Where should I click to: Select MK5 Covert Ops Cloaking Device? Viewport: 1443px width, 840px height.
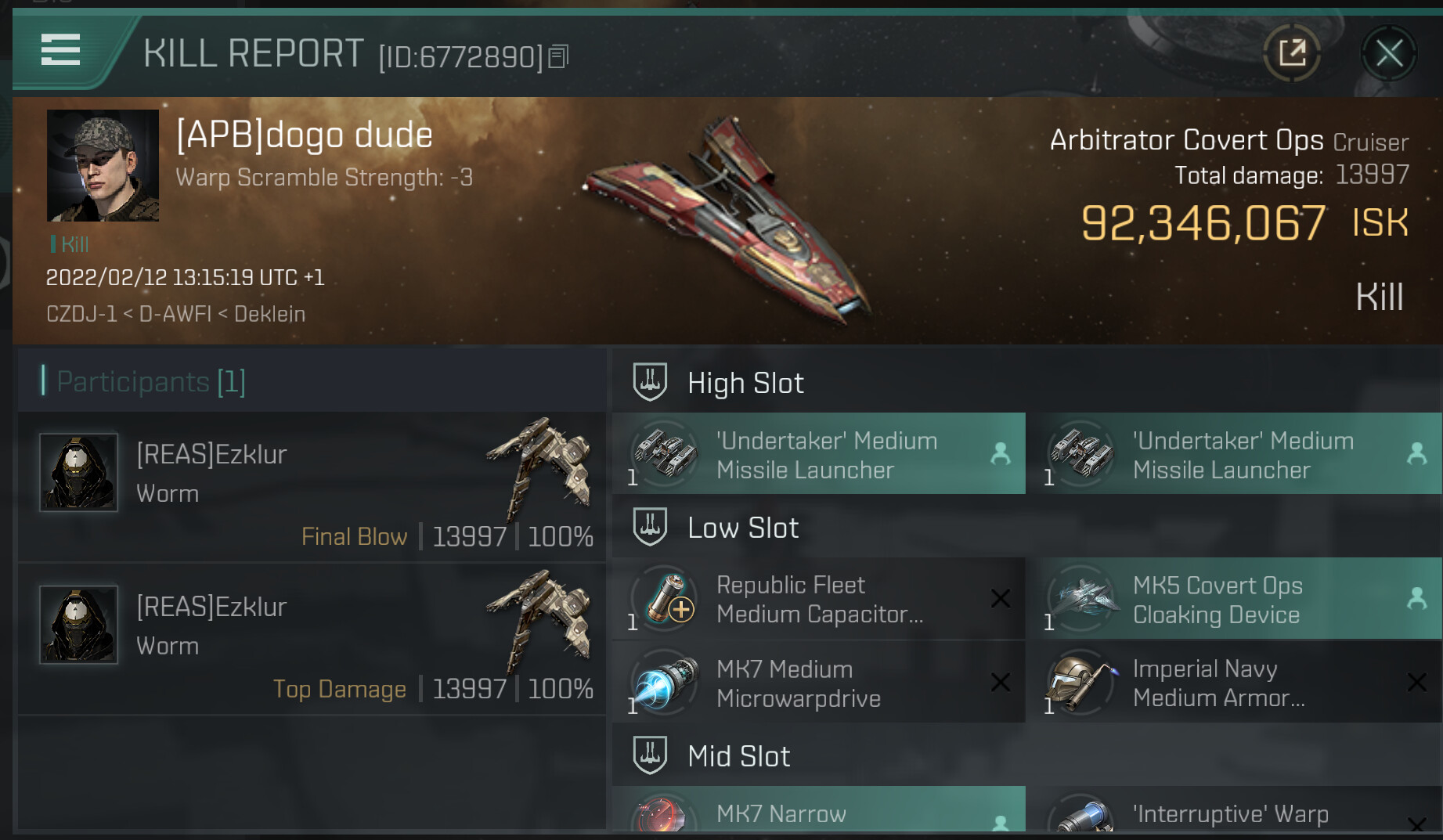pos(1235,599)
